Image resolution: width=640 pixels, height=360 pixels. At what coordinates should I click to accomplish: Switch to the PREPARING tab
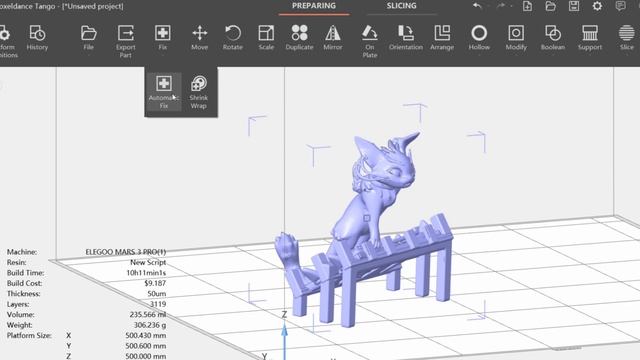pyautogui.click(x=314, y=6)
